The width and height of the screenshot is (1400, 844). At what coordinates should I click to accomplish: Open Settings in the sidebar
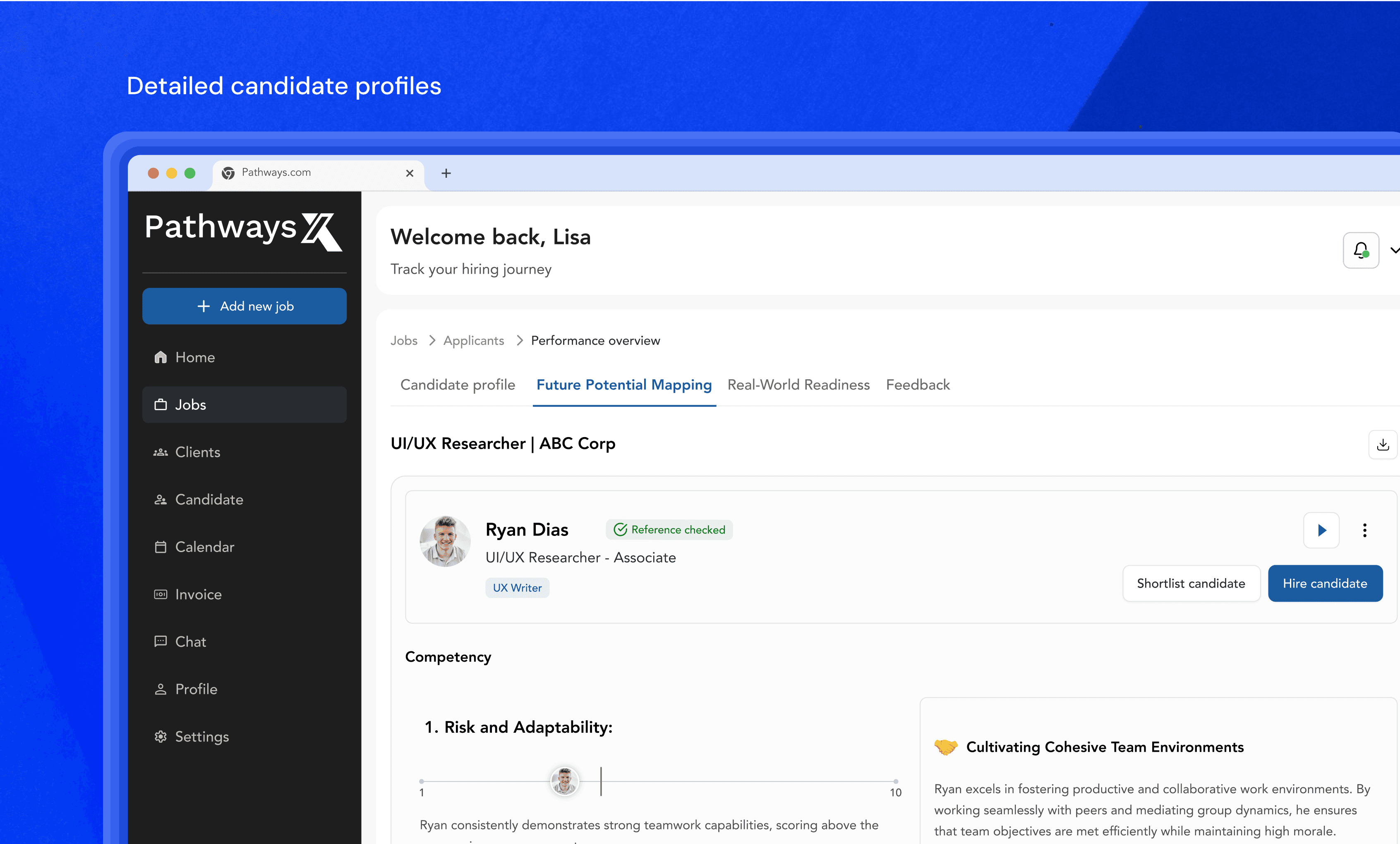(245, 736)
